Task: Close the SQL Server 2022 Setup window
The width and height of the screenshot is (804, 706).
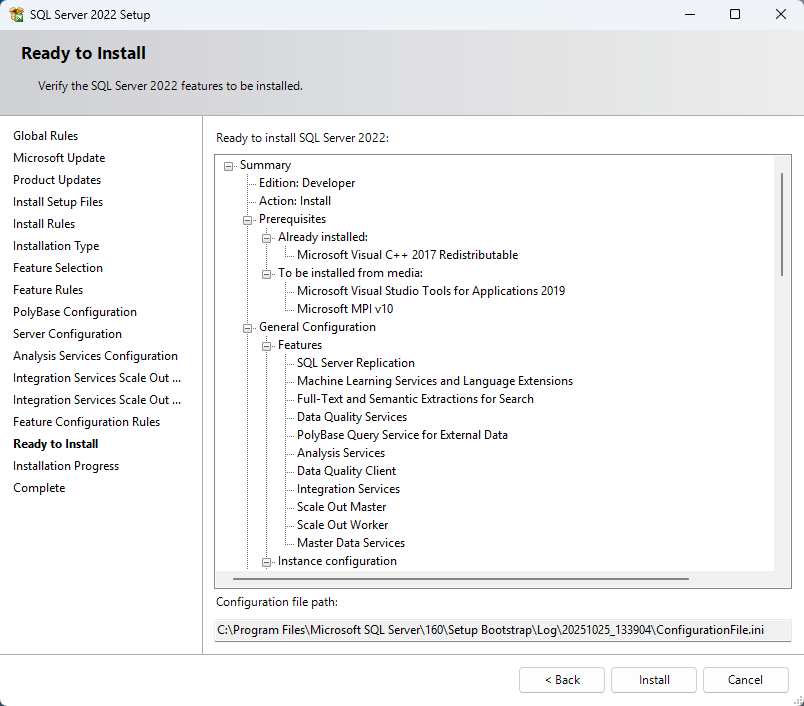Action: 780,14
